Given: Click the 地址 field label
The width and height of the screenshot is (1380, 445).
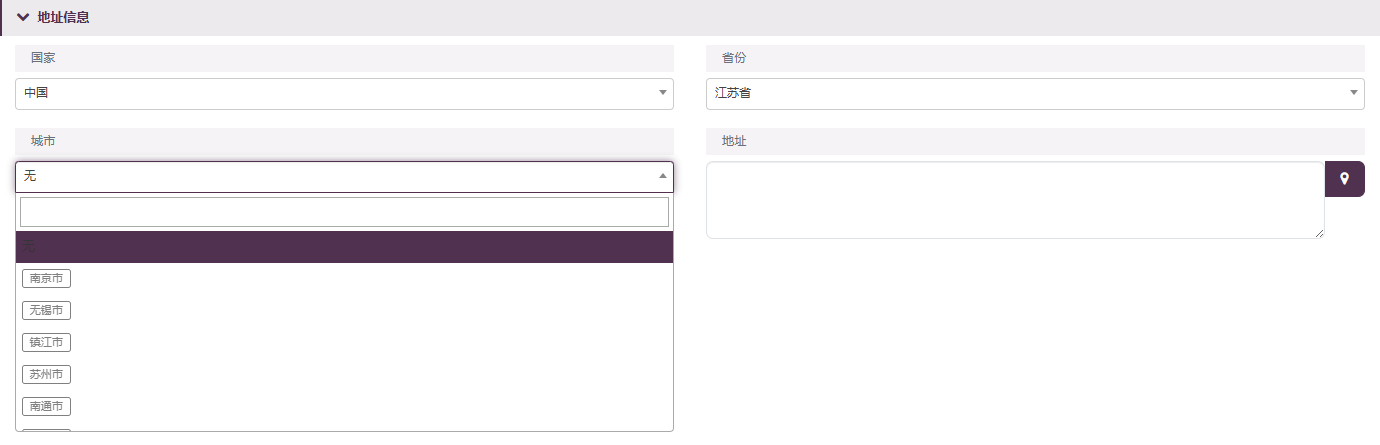Looking at the screenshot, I should click(x=734, y=141).
